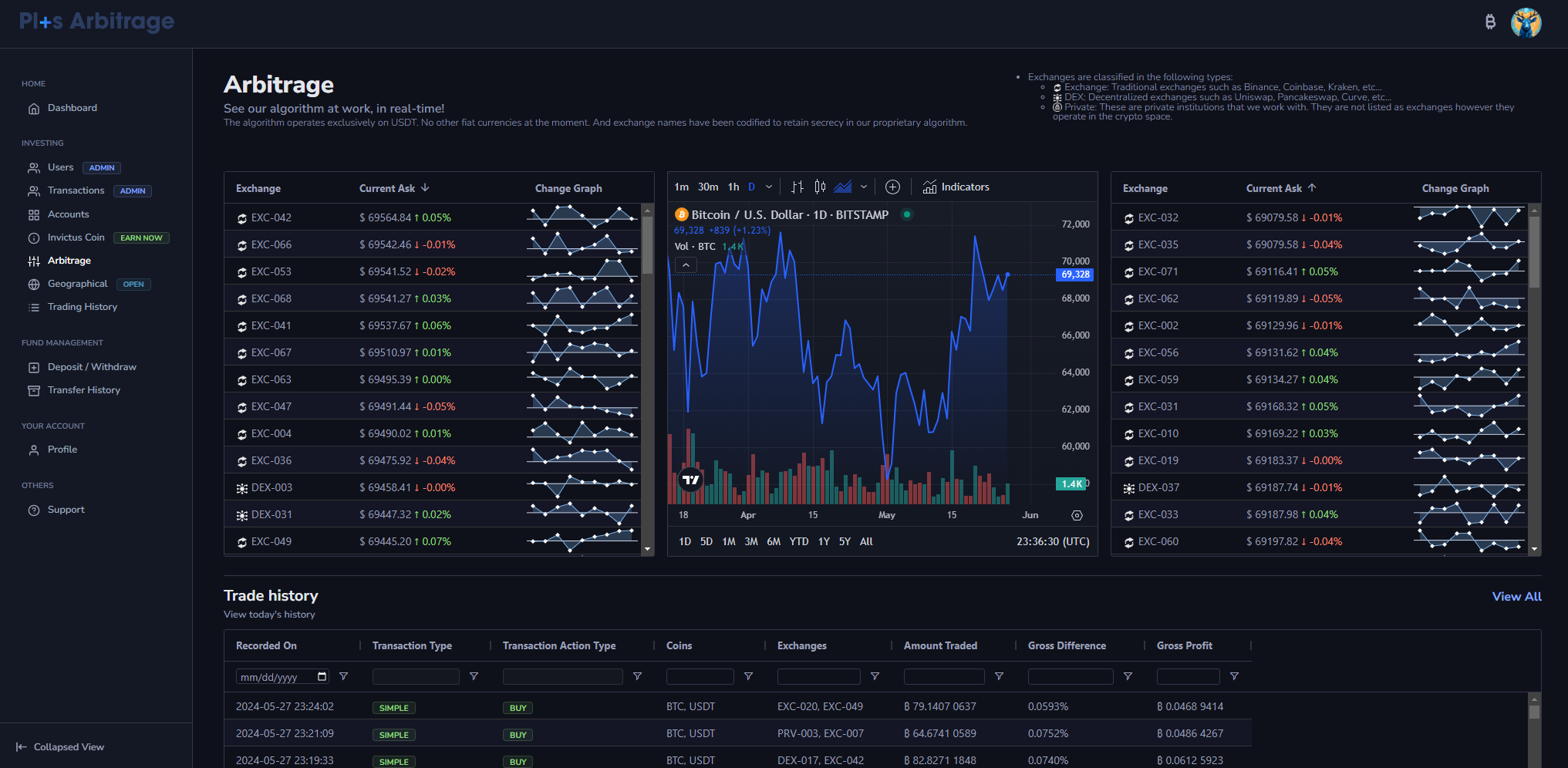
Task: Click filter icon for Recorded On column
Action: tap(344, 676)
